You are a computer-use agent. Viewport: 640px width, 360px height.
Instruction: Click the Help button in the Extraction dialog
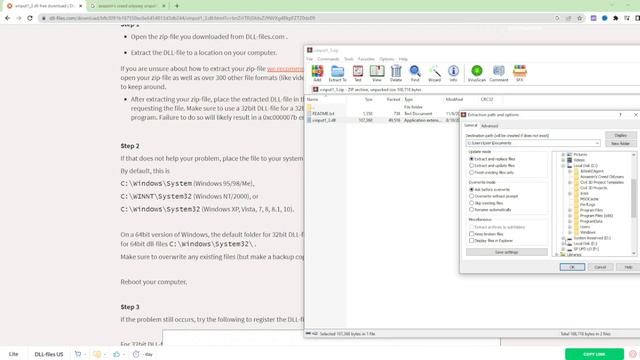point(628,267)
